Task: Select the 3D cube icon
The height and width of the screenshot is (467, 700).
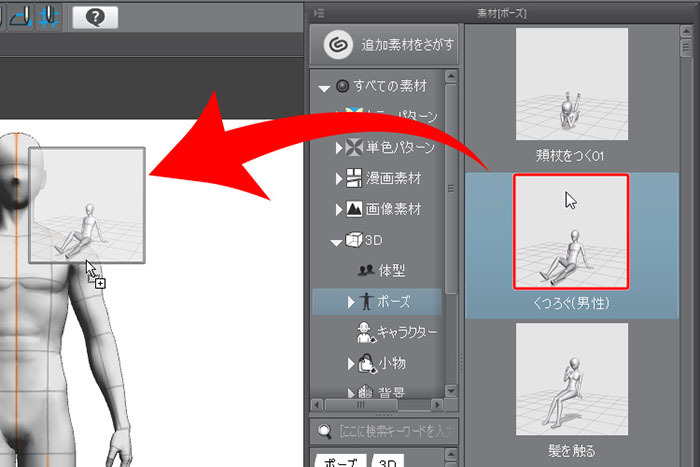Action: 354,240
